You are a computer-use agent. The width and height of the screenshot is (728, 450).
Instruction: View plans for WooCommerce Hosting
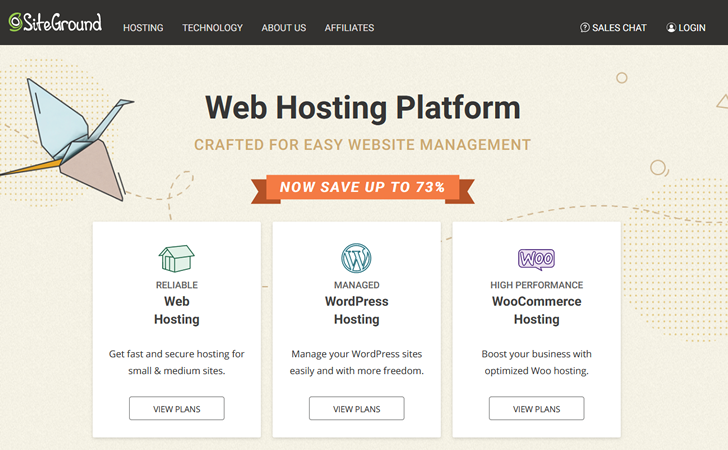(537, 409)
